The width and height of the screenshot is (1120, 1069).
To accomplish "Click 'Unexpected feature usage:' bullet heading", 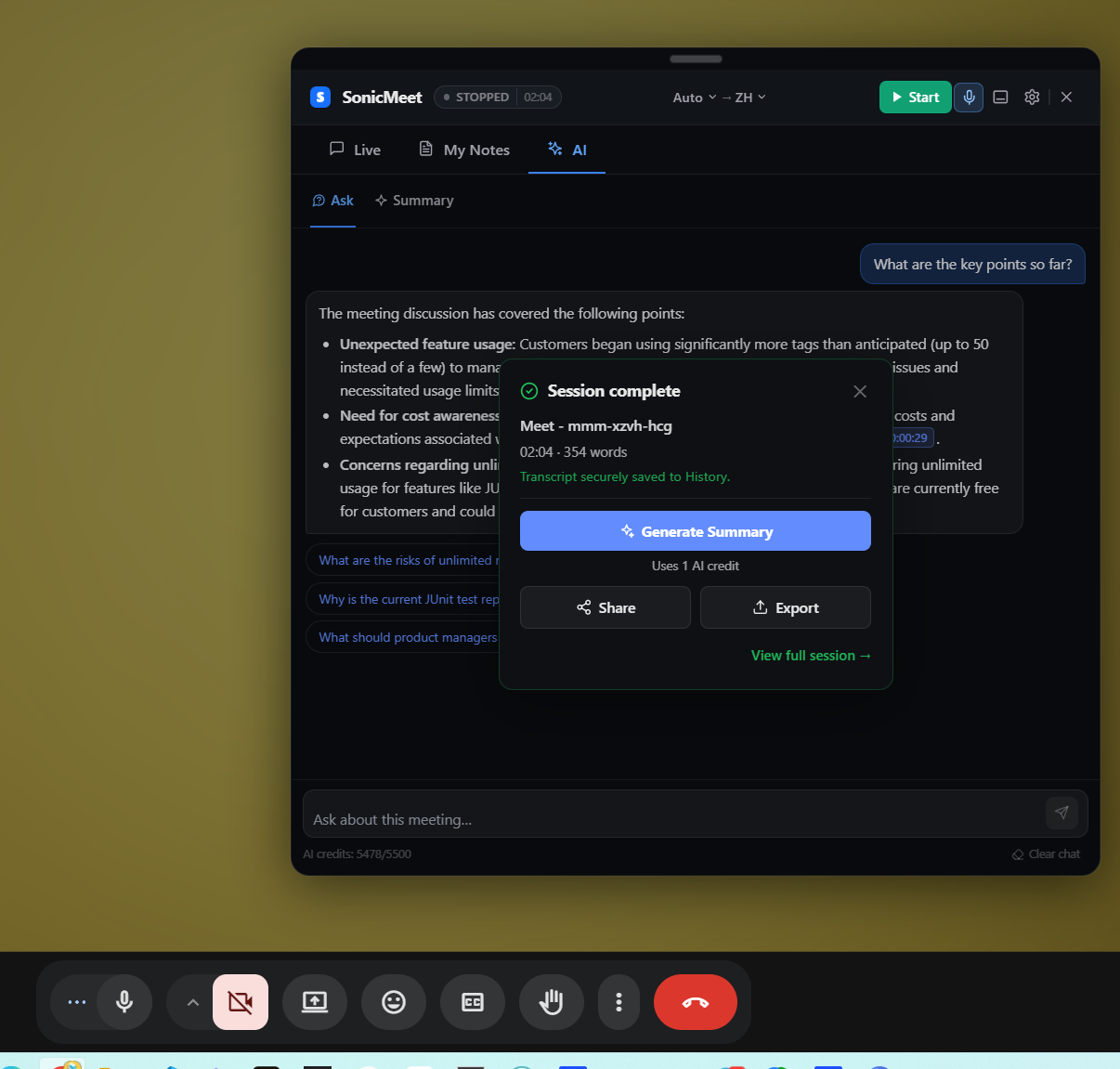I will pos(427,345).
